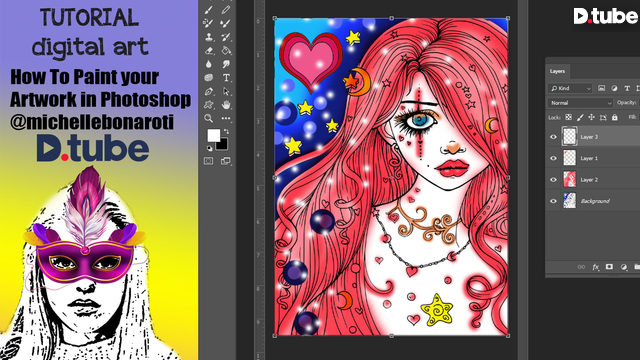
Task: Open the Normal blend mode dropdown
Action: coord(580,103)
